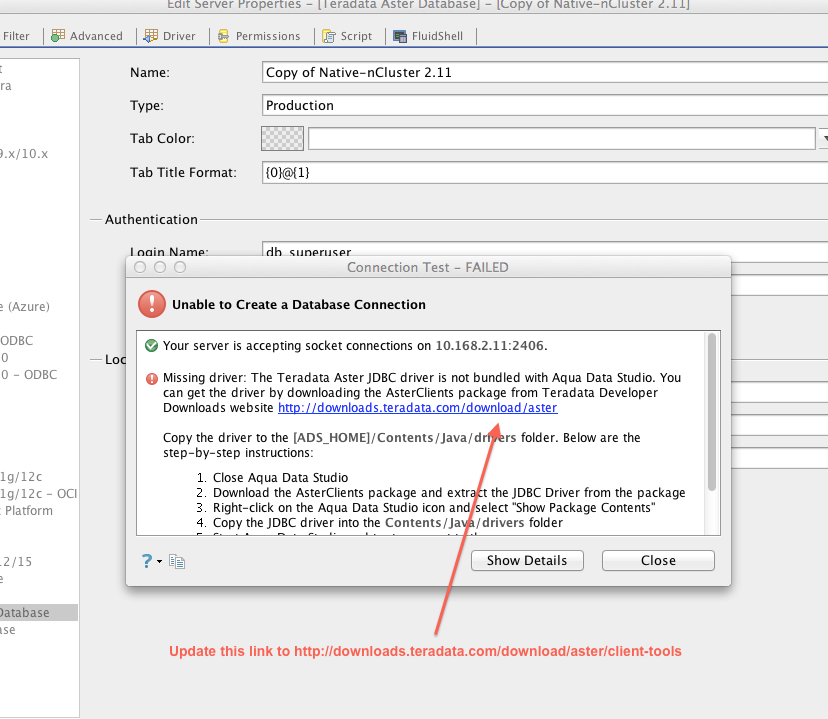This screenshot has width=828, height=719.
Task: Switch to the Script tab
Action: coord(347,36)
